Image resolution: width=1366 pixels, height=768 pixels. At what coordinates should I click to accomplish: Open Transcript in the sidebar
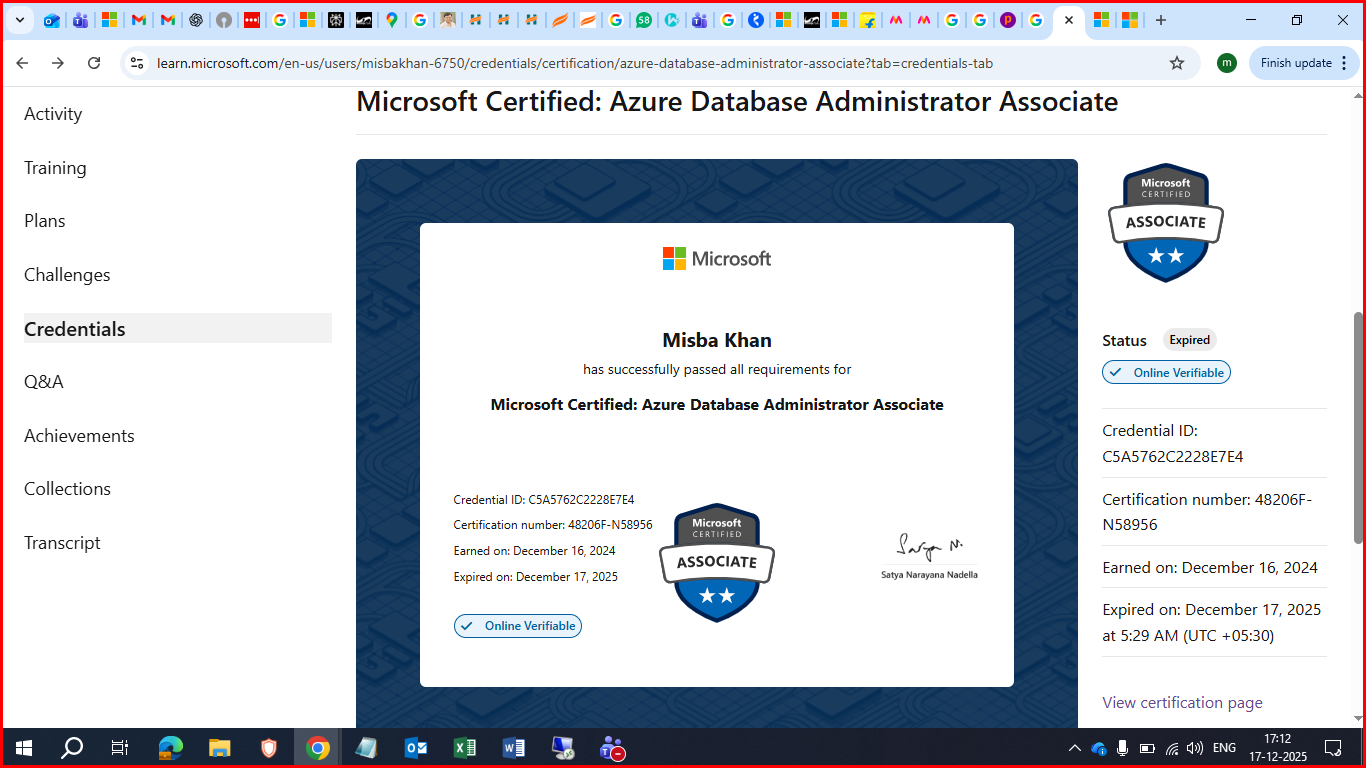tap(62, 543)
